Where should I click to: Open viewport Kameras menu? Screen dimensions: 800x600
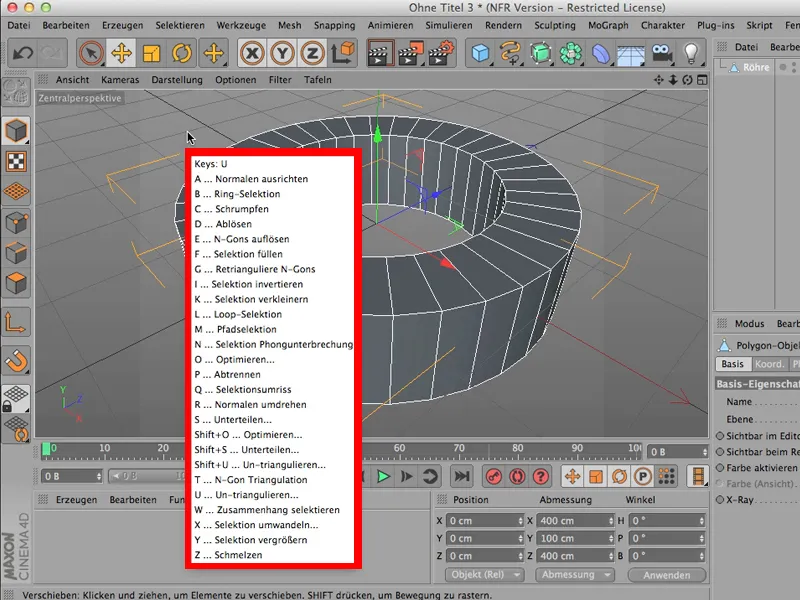point(120,80)
